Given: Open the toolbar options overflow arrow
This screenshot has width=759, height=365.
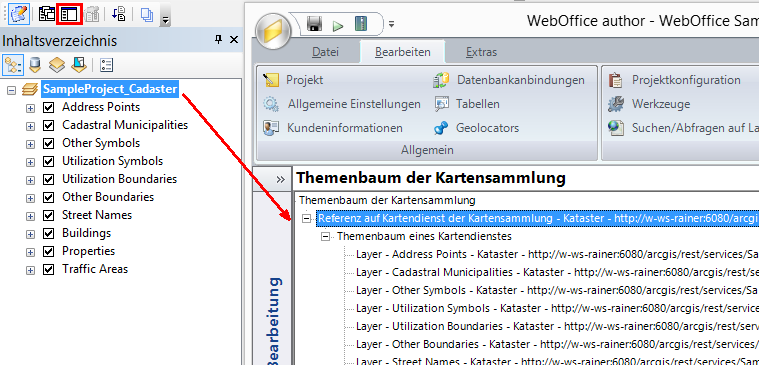Looking at the screenshot, I should click(x=166, y=19).
